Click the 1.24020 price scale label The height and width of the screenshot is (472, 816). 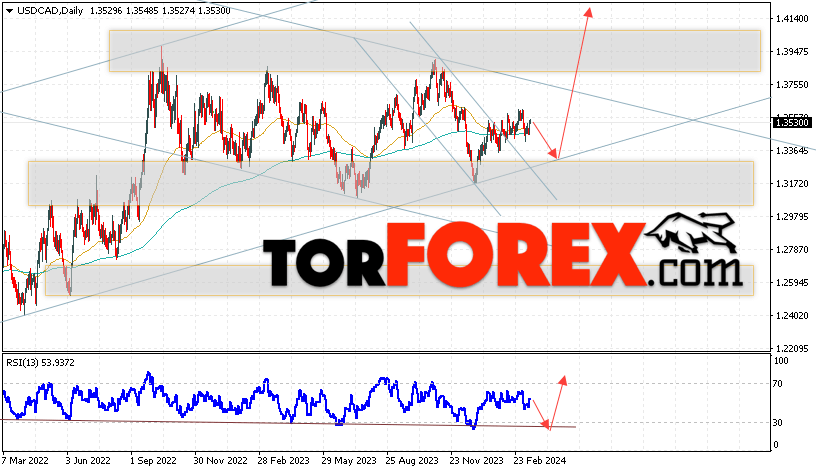(792, 315)
